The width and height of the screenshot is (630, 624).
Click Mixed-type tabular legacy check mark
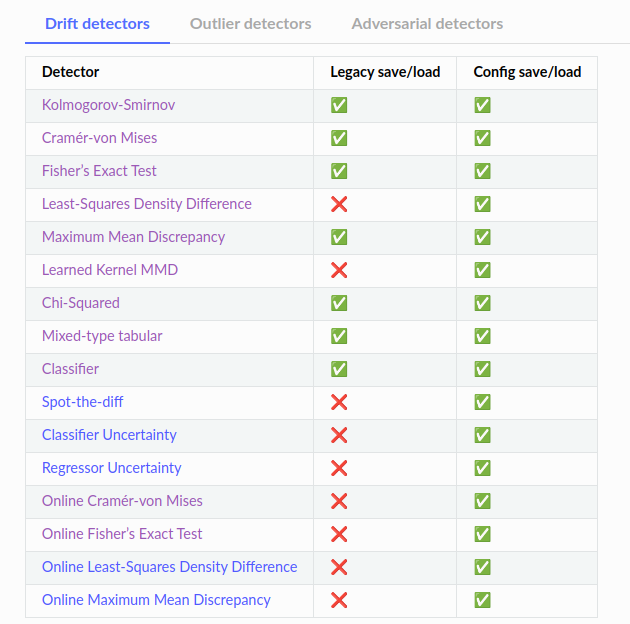339,336
